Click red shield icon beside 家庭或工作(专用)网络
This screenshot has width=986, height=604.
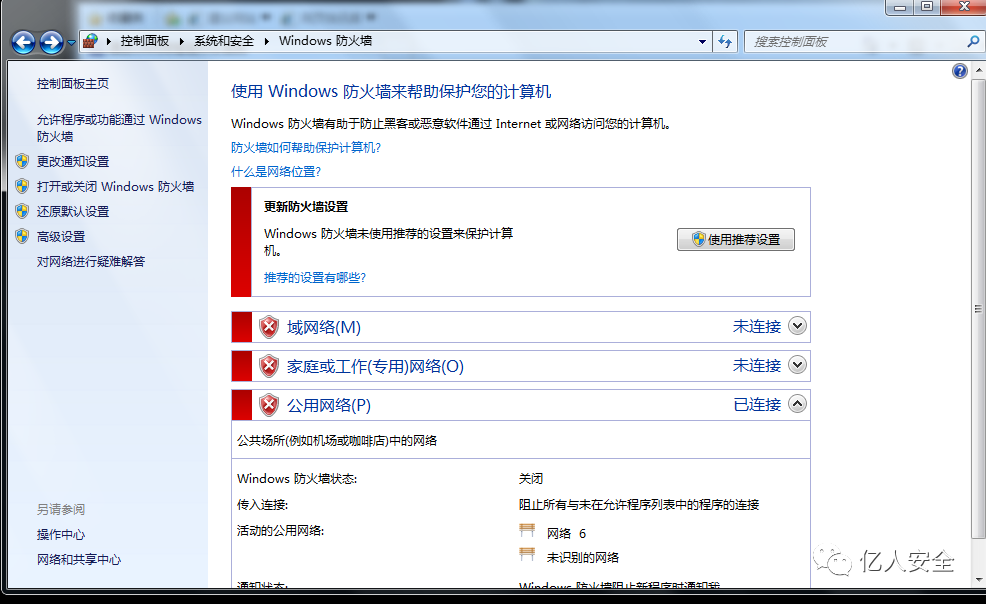tap(269, 366)
